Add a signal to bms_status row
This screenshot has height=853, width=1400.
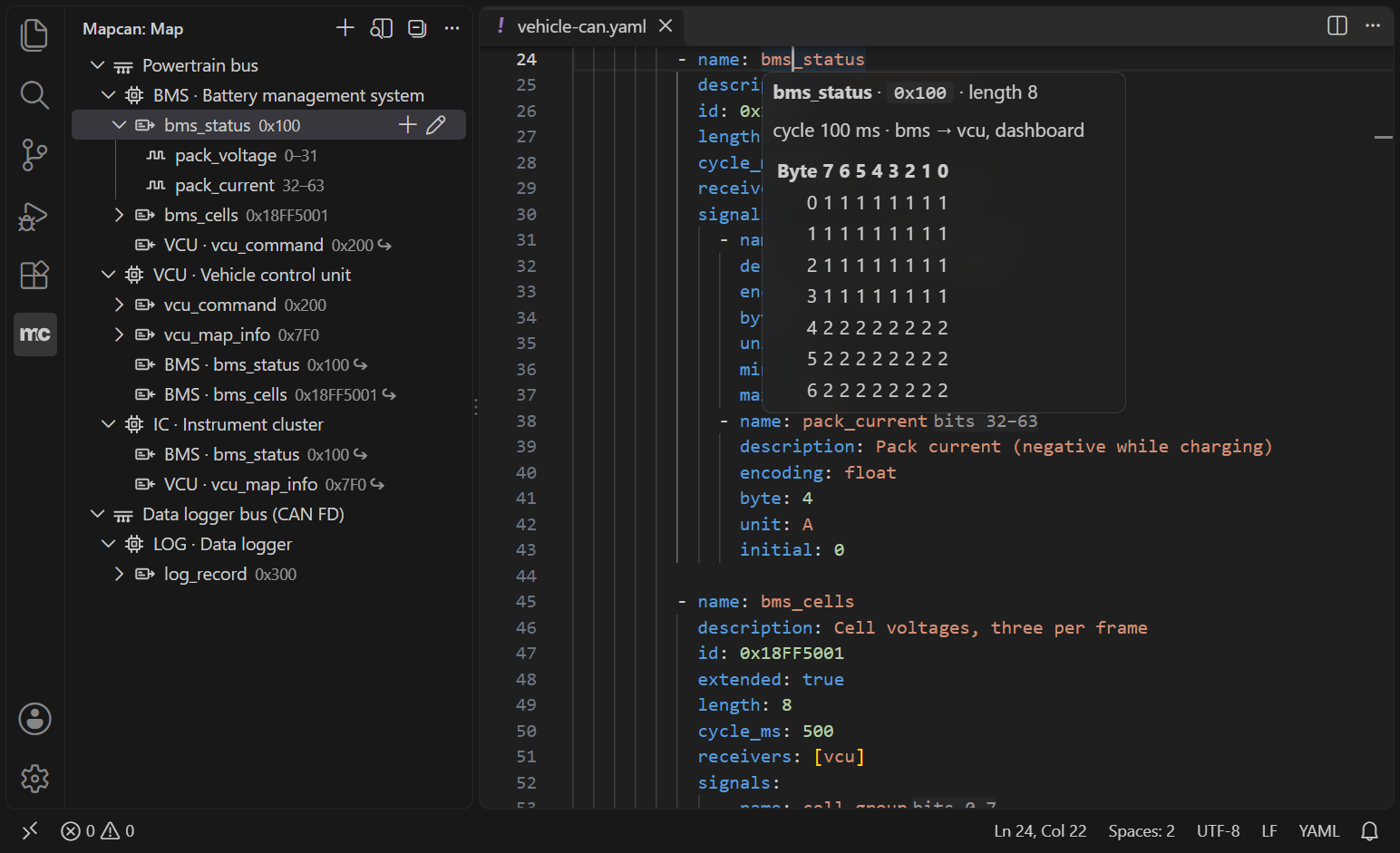click(x=408, y=125)
